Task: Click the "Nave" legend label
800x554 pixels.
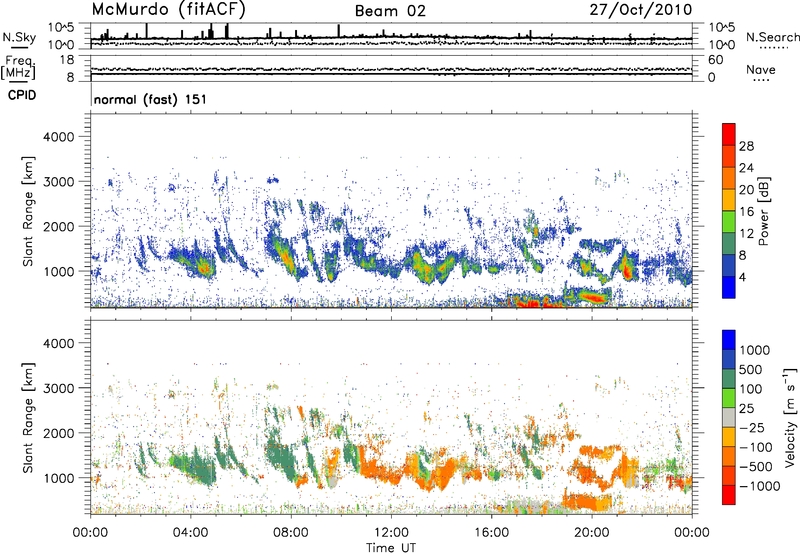Action: click(761, 69)
